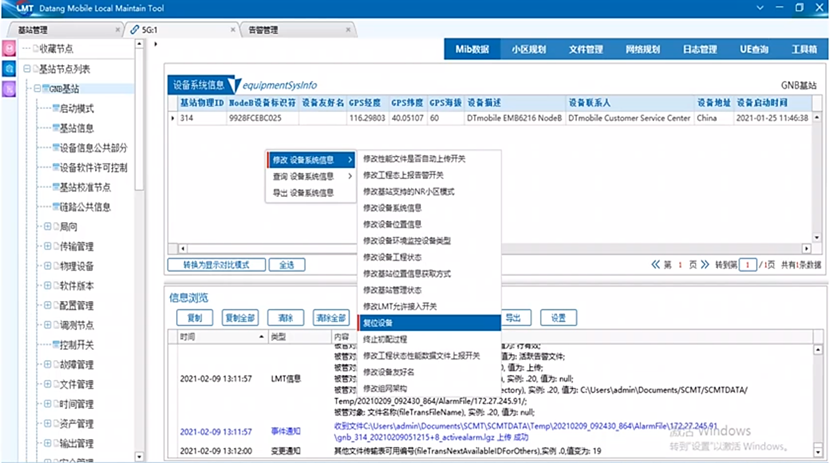The height and width of the screenshot is (463, 830).
Task: Open the 工具箱 tab
Action: [804, 49]
